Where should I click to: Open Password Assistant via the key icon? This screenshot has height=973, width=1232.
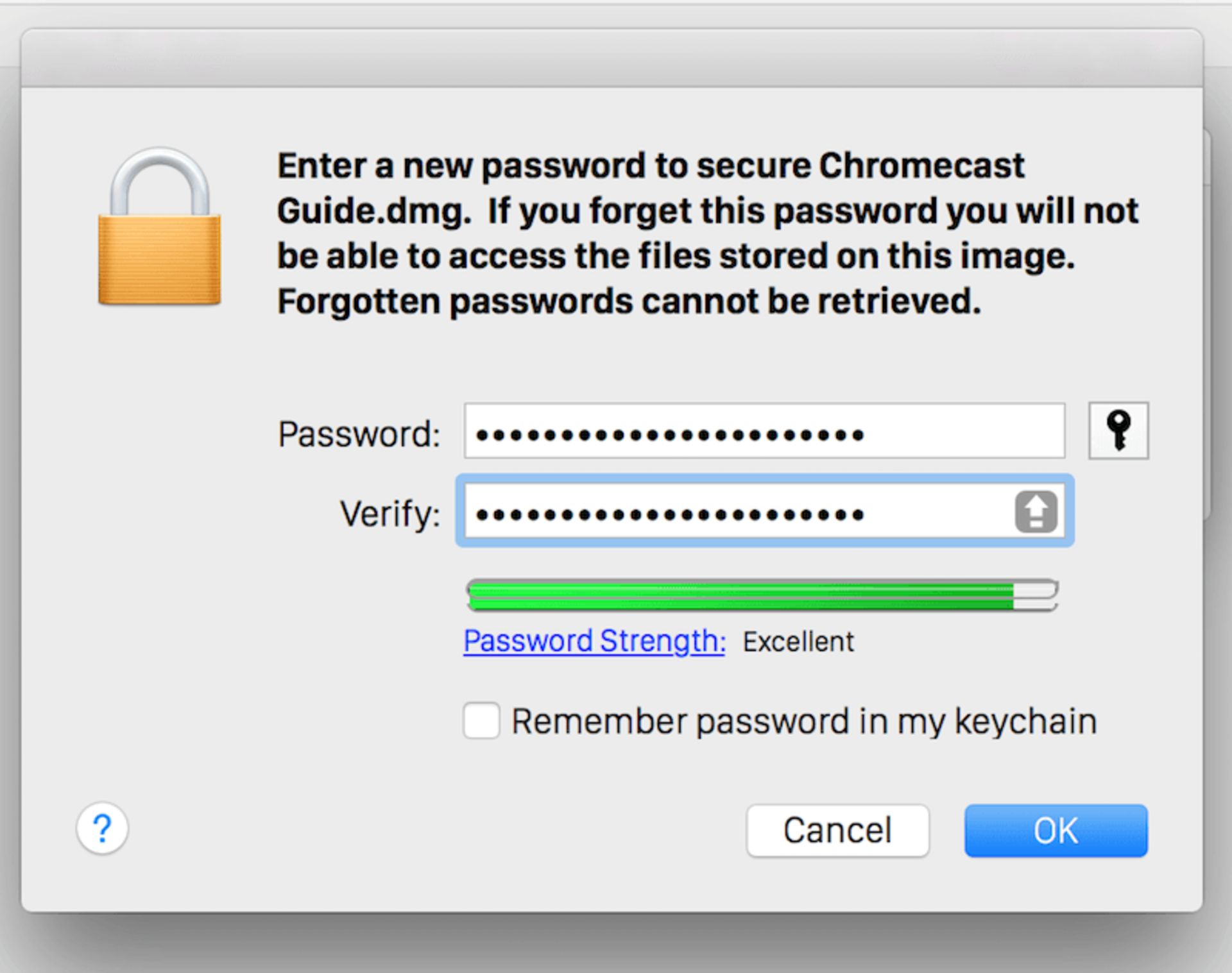pos(1118,430)
